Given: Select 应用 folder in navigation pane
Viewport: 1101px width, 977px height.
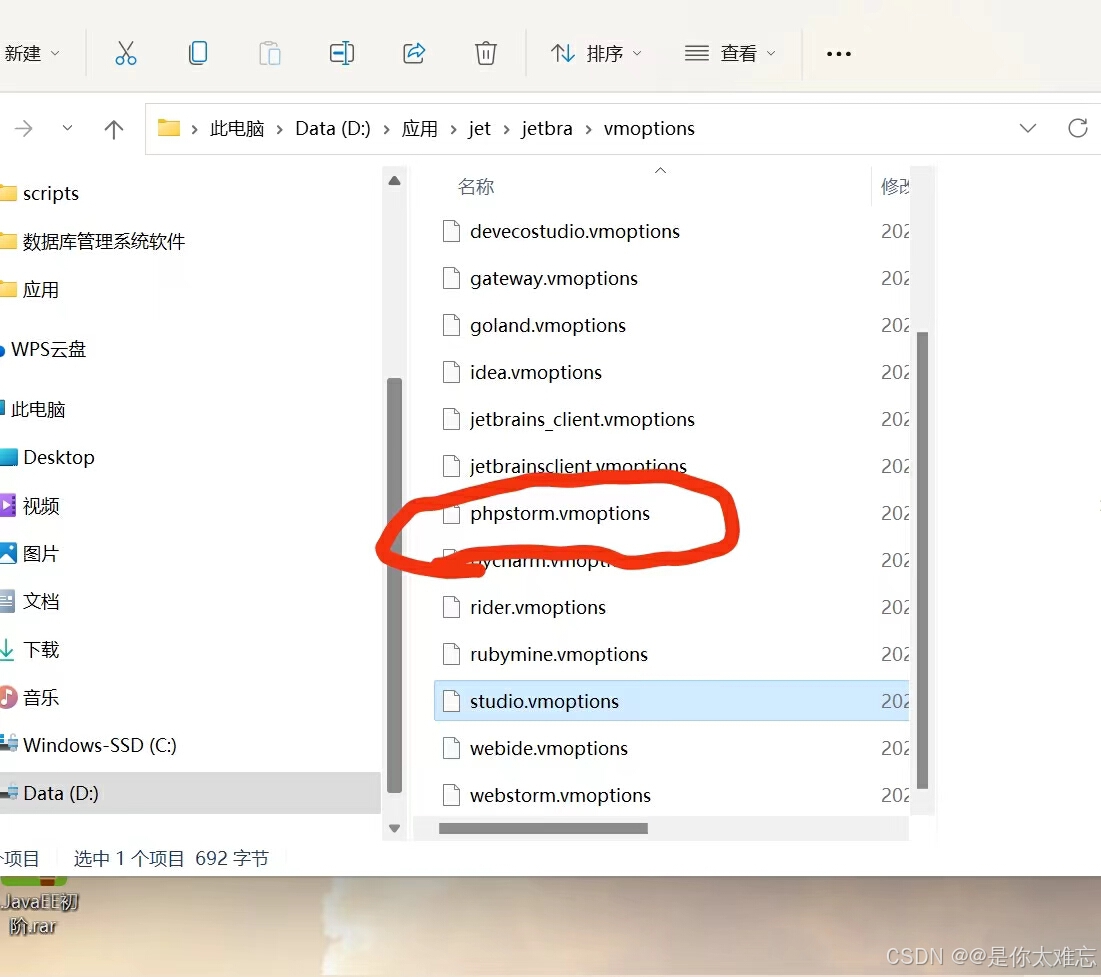Looking at the screenshot, I should 30,289.
